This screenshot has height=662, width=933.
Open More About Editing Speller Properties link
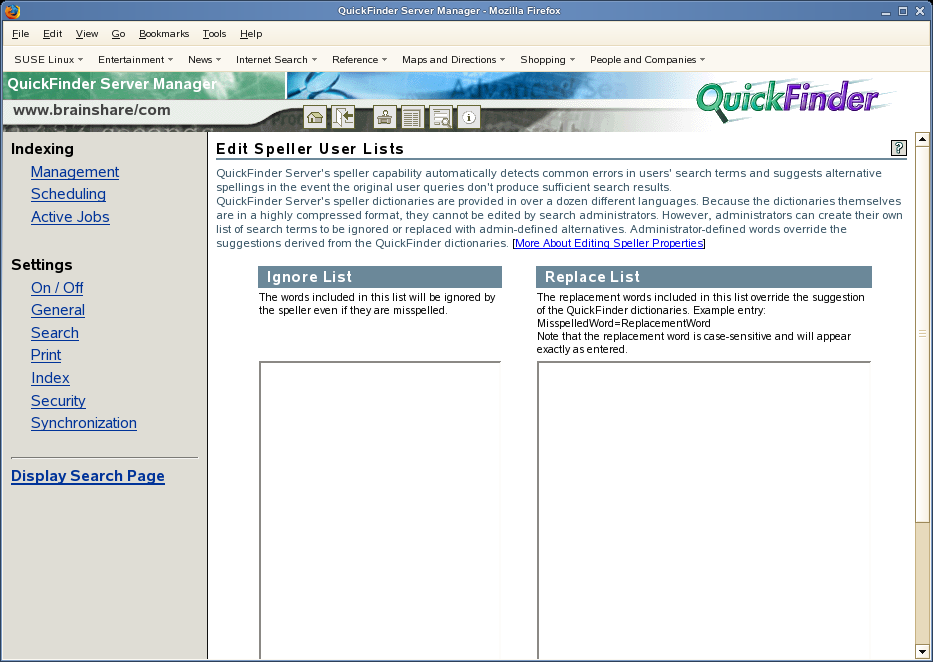coord(609,243)
